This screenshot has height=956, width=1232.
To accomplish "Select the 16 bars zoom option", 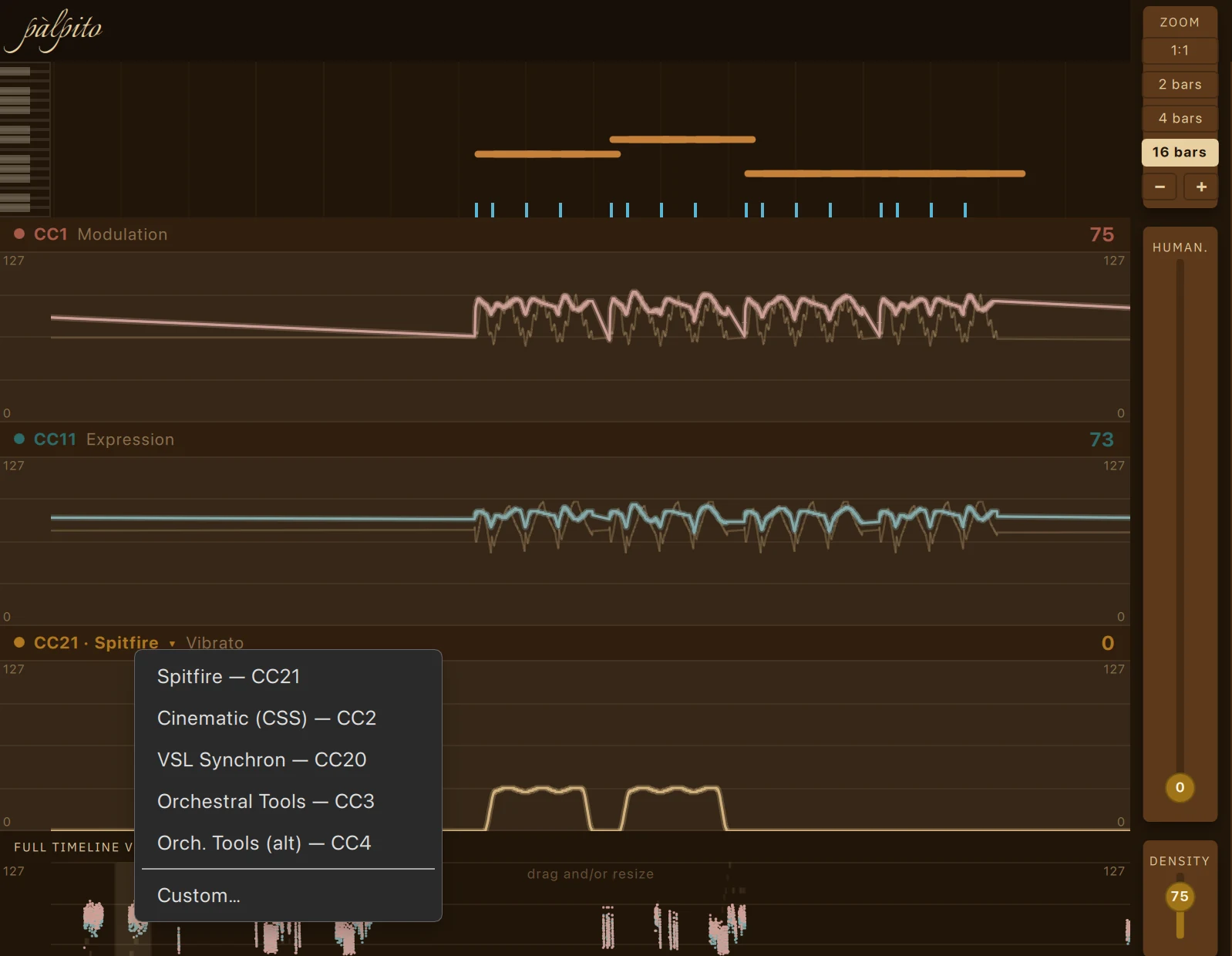I will [1180, 152].
